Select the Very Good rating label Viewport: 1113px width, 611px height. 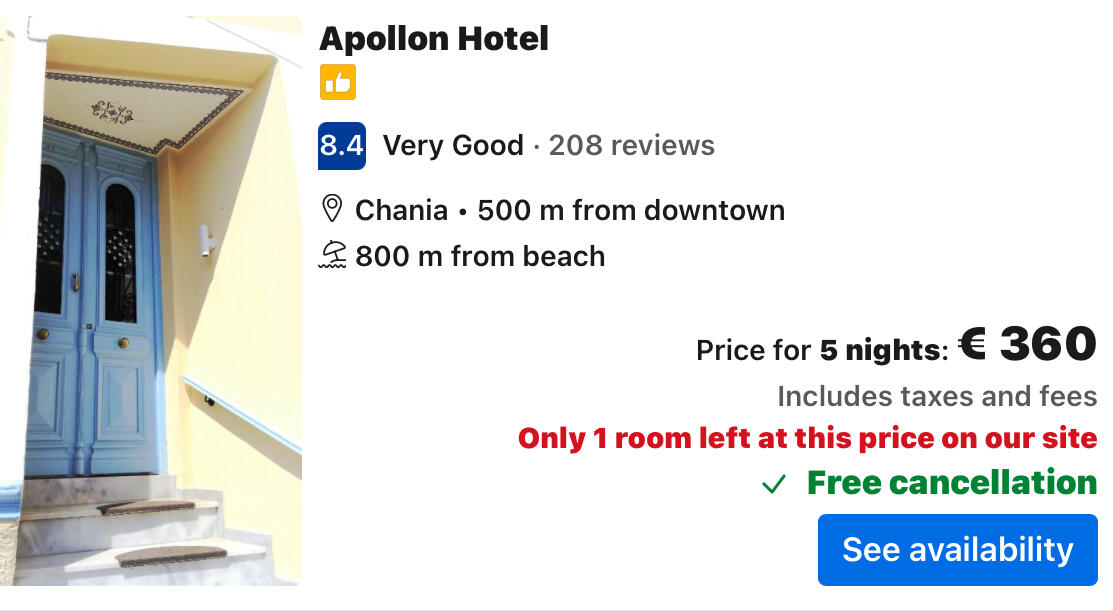tap(453, 146)
